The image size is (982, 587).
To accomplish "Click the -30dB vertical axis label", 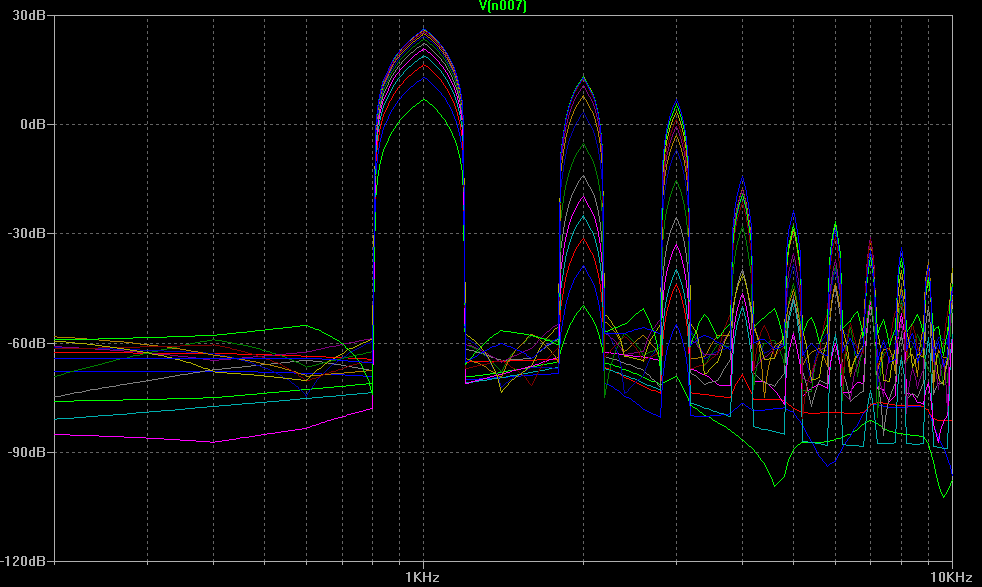I will (x=29, y=233).
